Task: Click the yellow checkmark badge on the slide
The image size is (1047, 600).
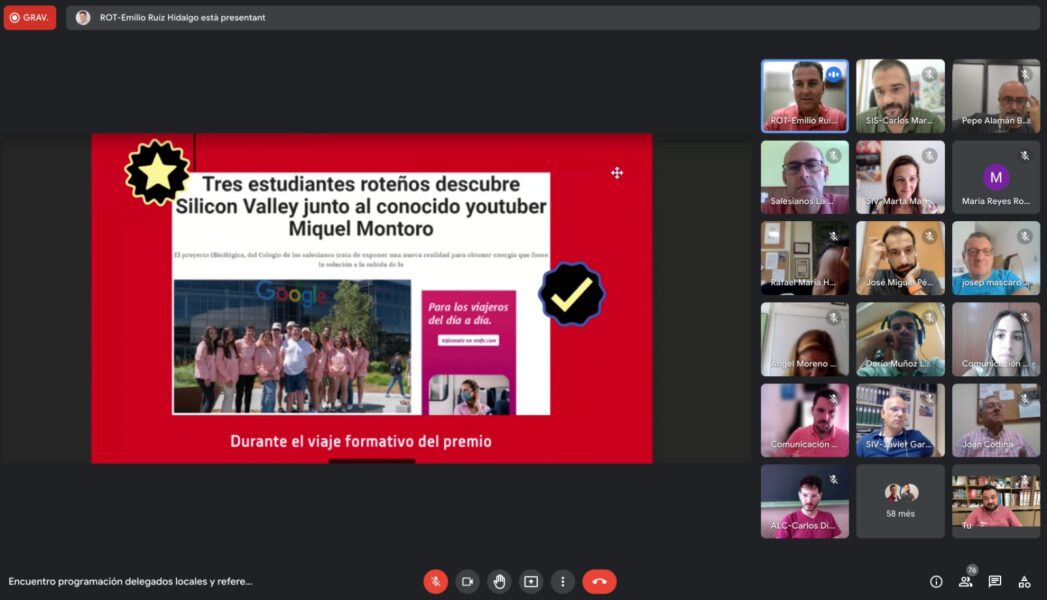Action: click(x=572, y=294)
